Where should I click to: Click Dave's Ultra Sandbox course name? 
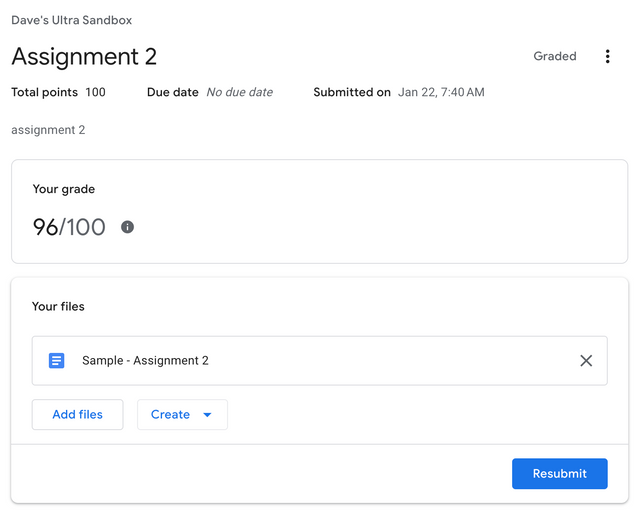[x=72, y=20]
